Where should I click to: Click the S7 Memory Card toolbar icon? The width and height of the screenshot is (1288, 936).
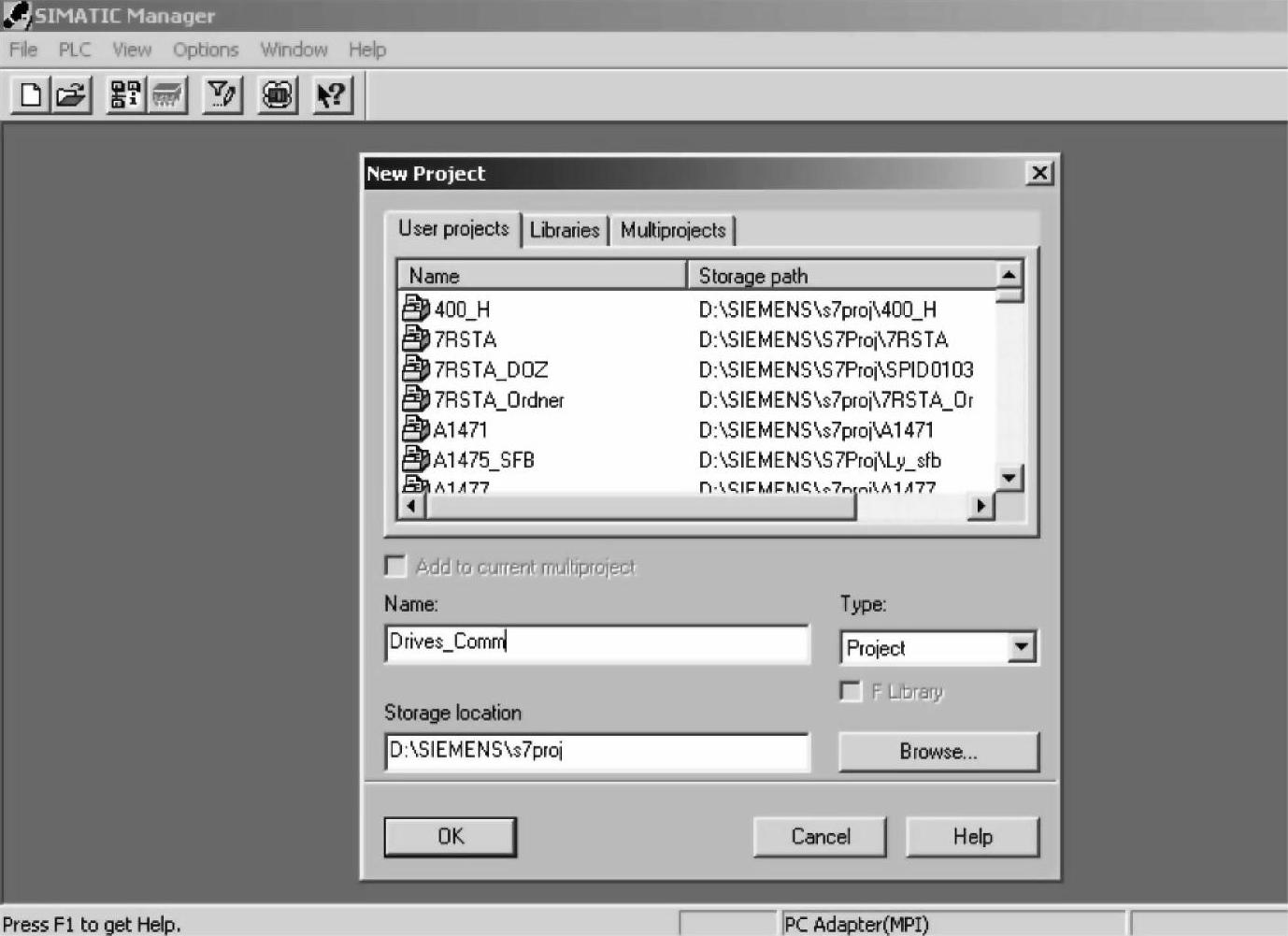point(167,94)
